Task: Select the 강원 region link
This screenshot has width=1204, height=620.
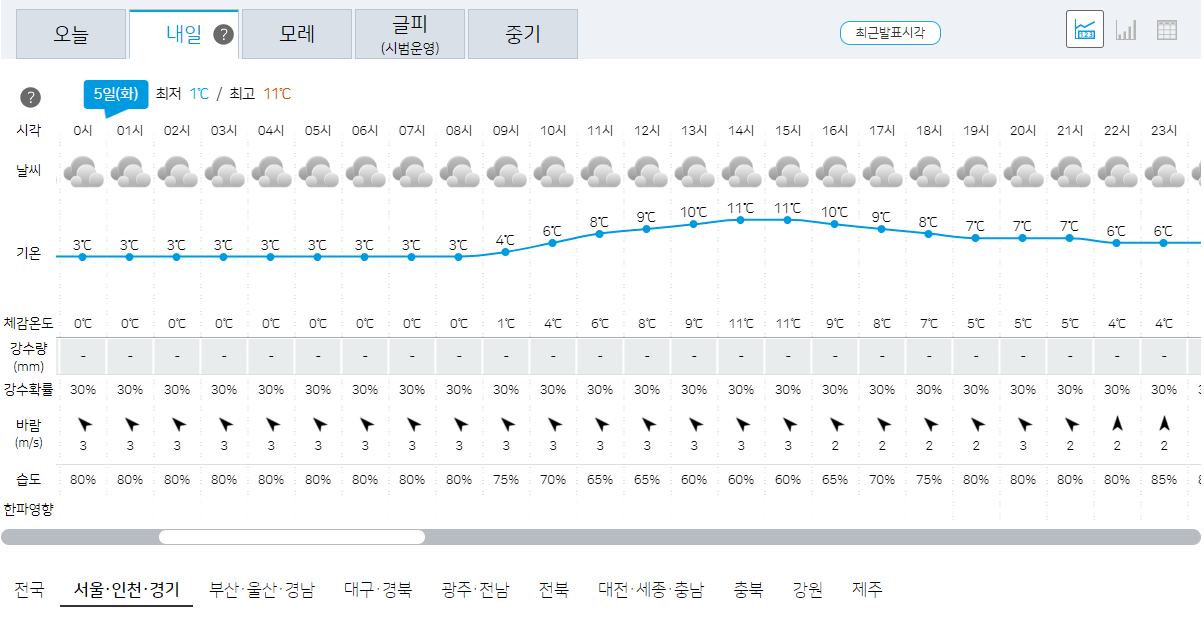Action: click(808, 590)
